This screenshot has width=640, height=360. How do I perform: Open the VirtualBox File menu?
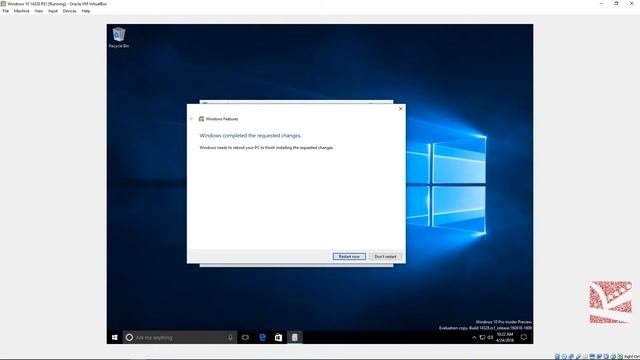pos(6,11)
